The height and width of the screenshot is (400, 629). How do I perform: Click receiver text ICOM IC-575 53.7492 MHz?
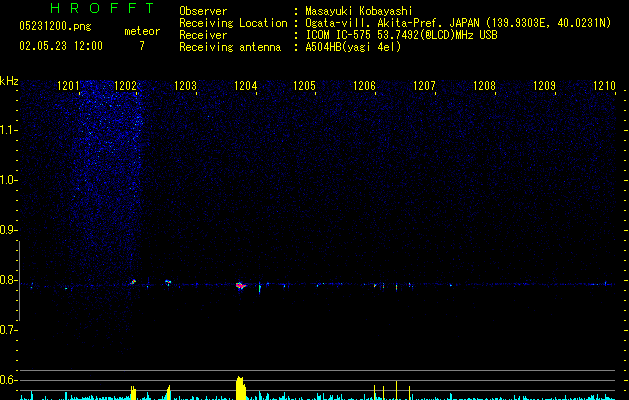401,35
